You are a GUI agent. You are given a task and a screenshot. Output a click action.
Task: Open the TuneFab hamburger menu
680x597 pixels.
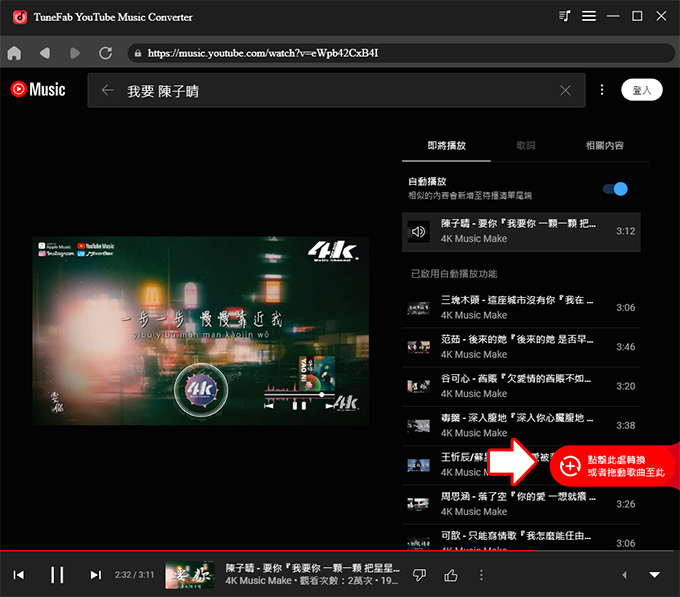tap(588, 16)
